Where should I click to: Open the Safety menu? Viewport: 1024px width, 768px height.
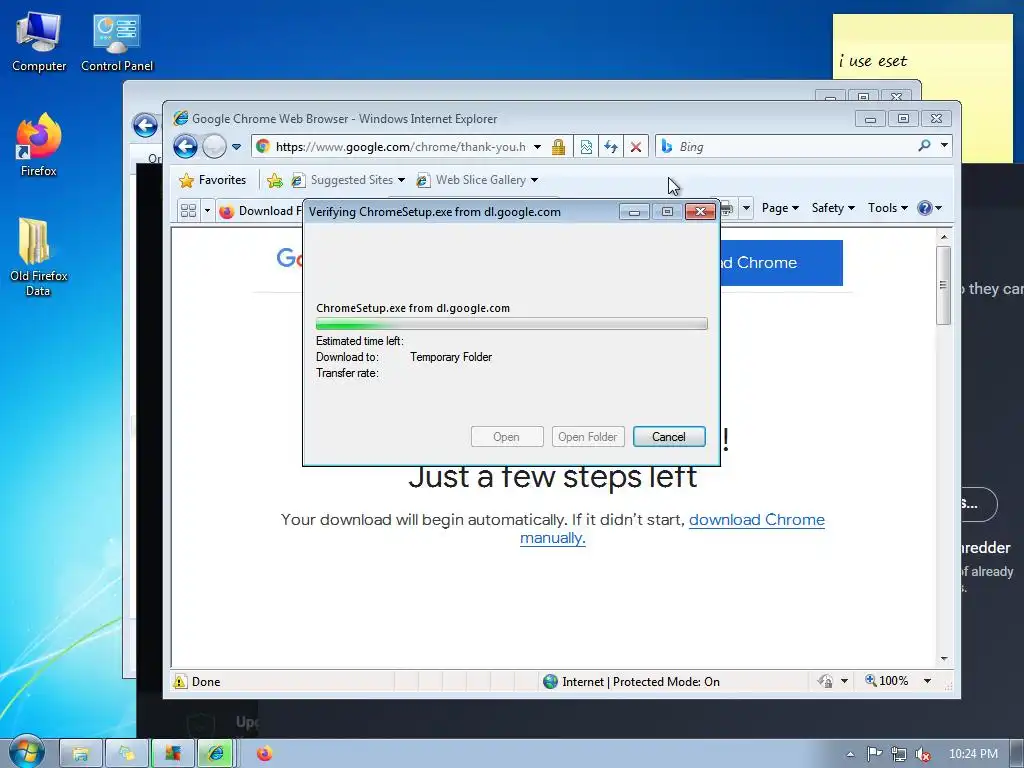[x=833, y=208]
